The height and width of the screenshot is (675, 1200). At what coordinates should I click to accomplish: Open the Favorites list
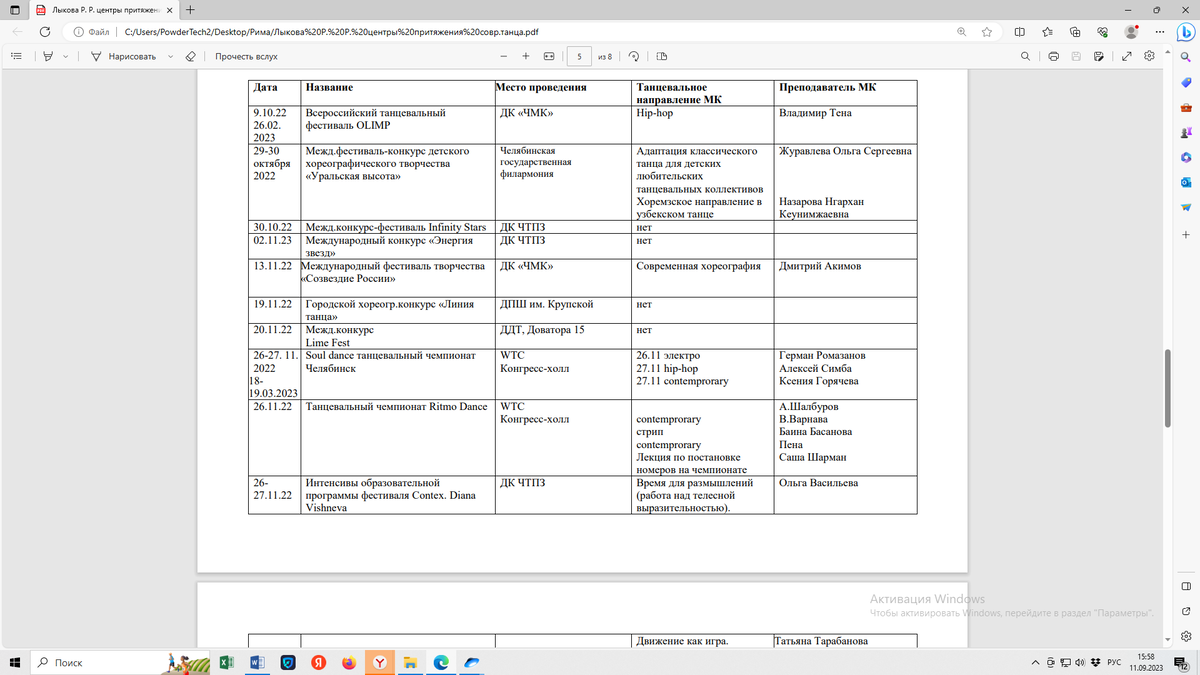(x=1047, y=32)
